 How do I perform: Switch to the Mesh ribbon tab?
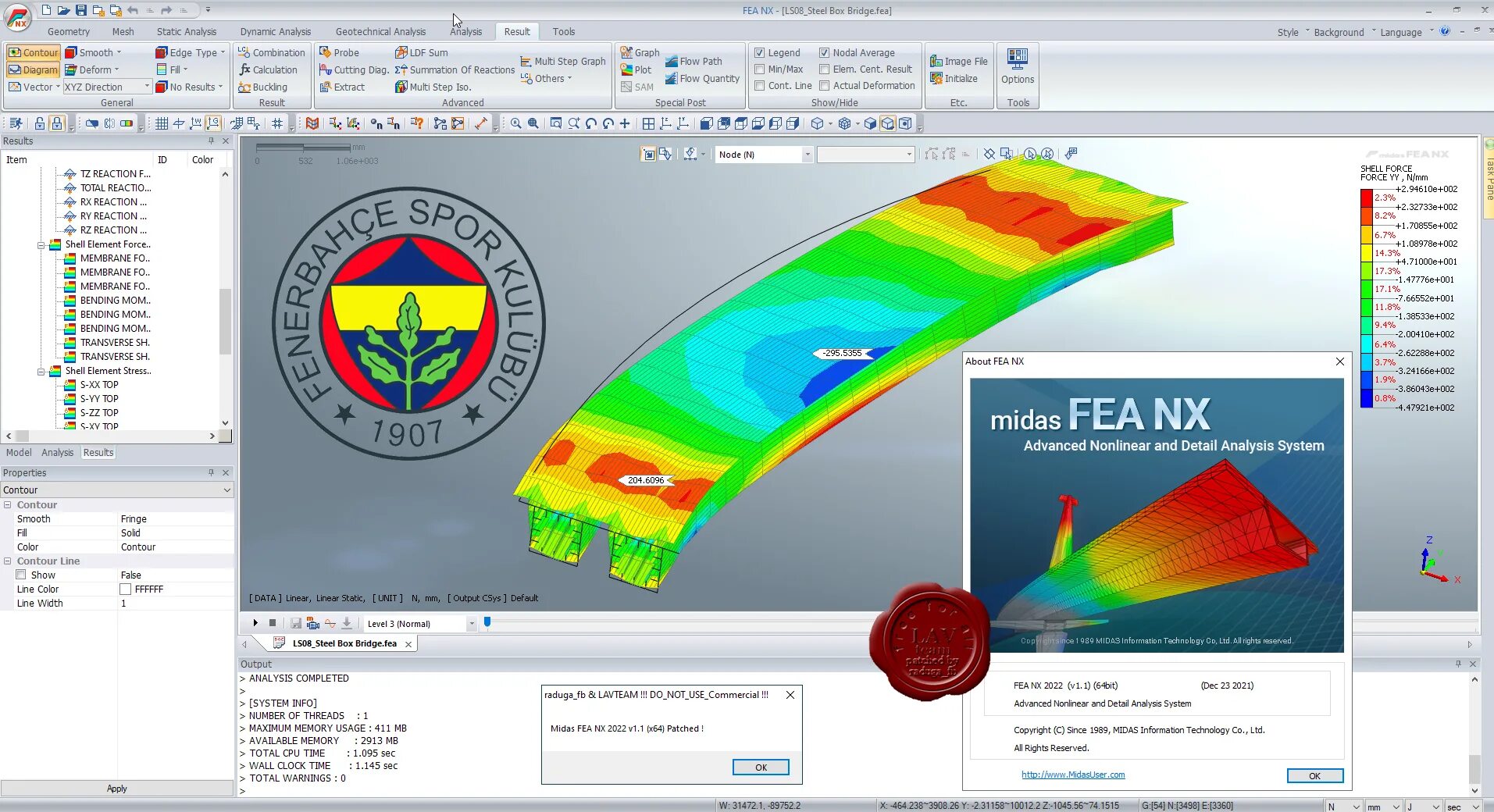(x=123, y=32)
